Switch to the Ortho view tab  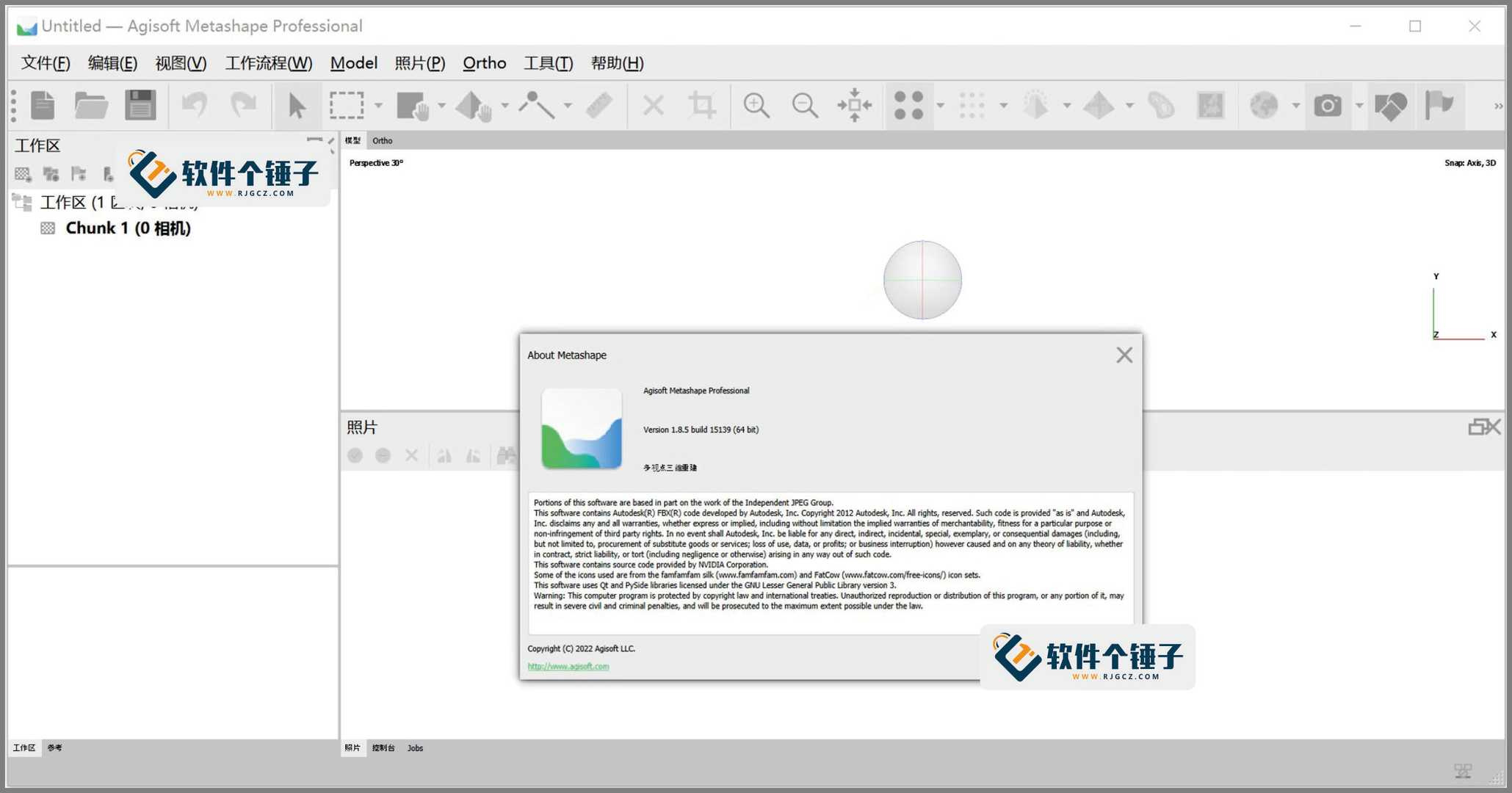[x=383, y=140]
